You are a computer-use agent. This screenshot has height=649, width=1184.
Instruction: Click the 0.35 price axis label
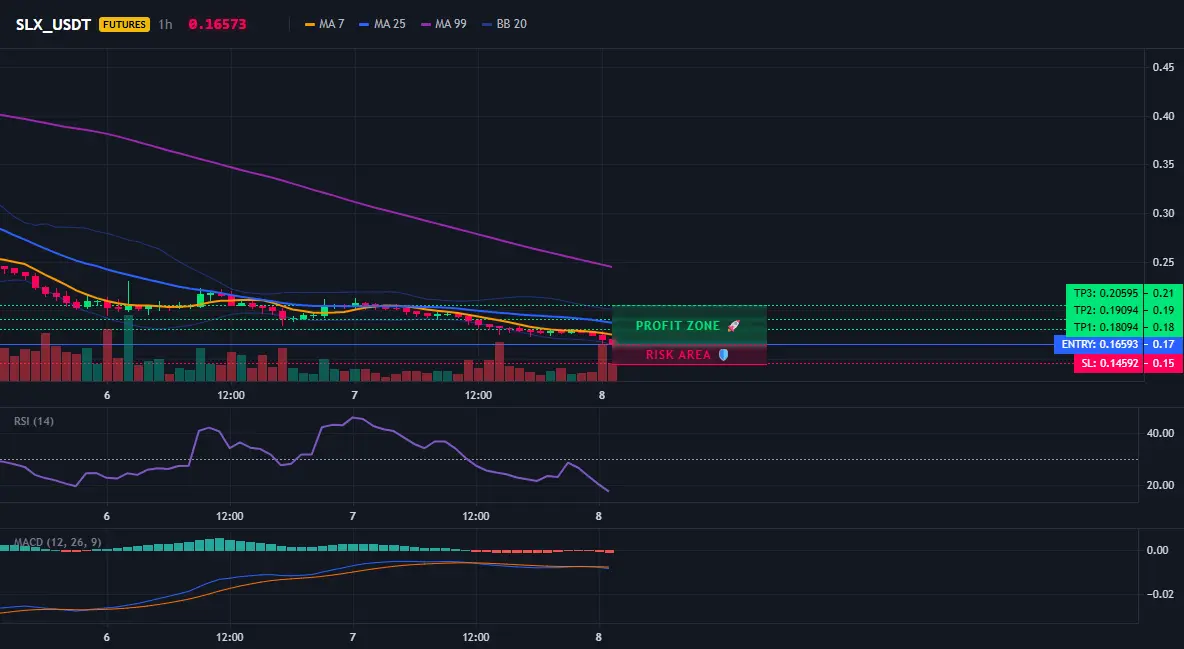1163,165
